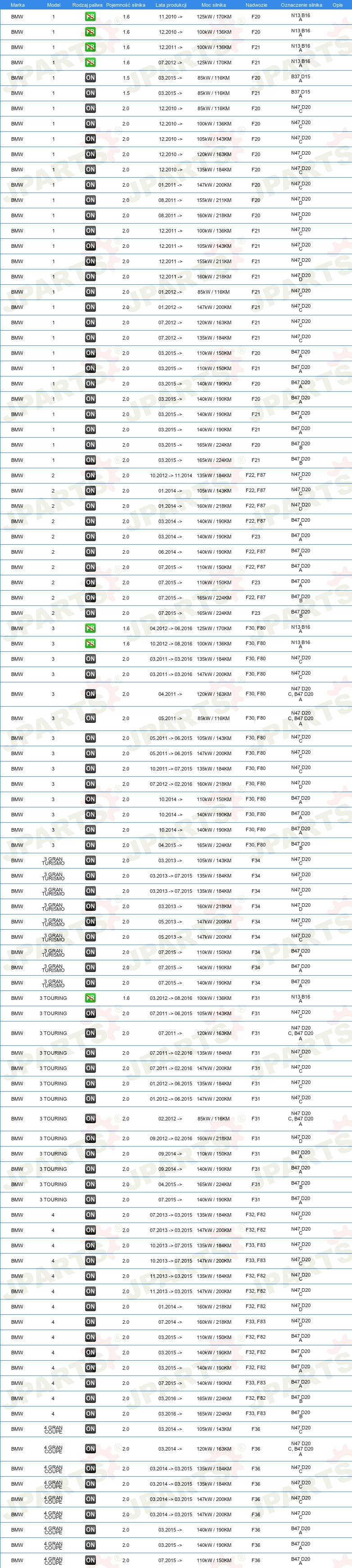Click the date range '07.2012 -> 02.2016'

click(171, 784)
